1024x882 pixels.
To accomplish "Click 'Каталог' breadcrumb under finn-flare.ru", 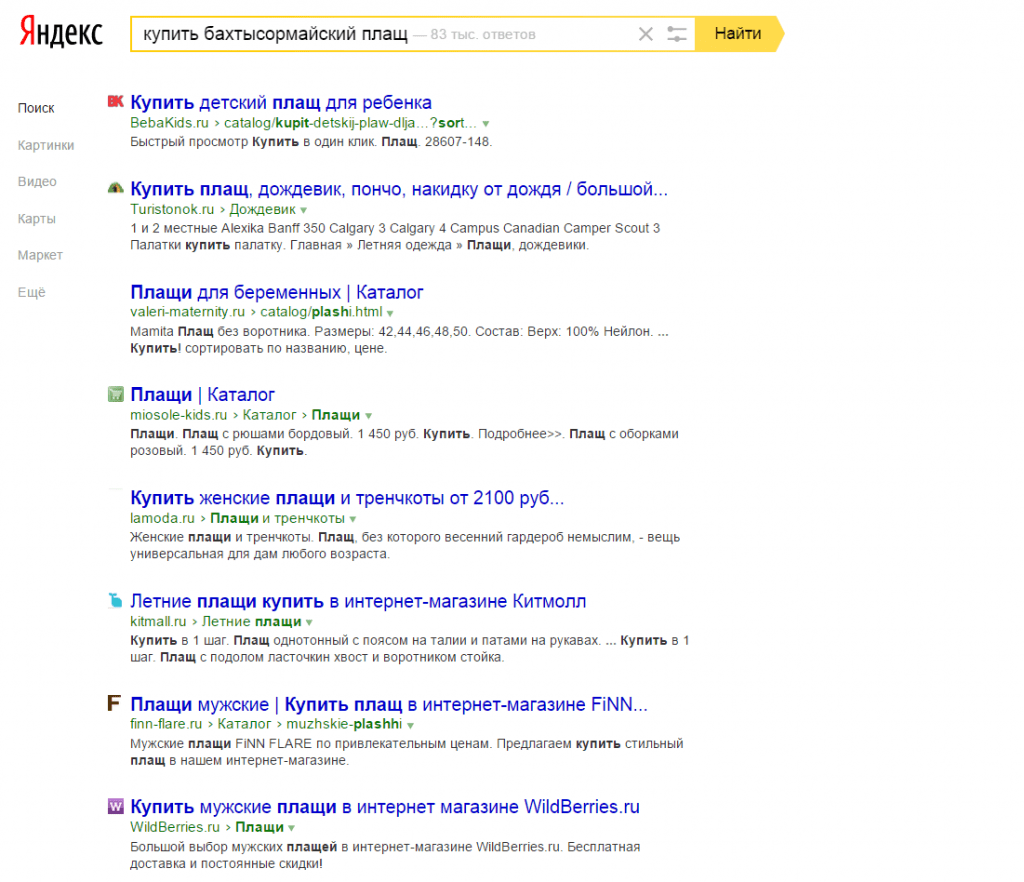I will coord(244,724).
